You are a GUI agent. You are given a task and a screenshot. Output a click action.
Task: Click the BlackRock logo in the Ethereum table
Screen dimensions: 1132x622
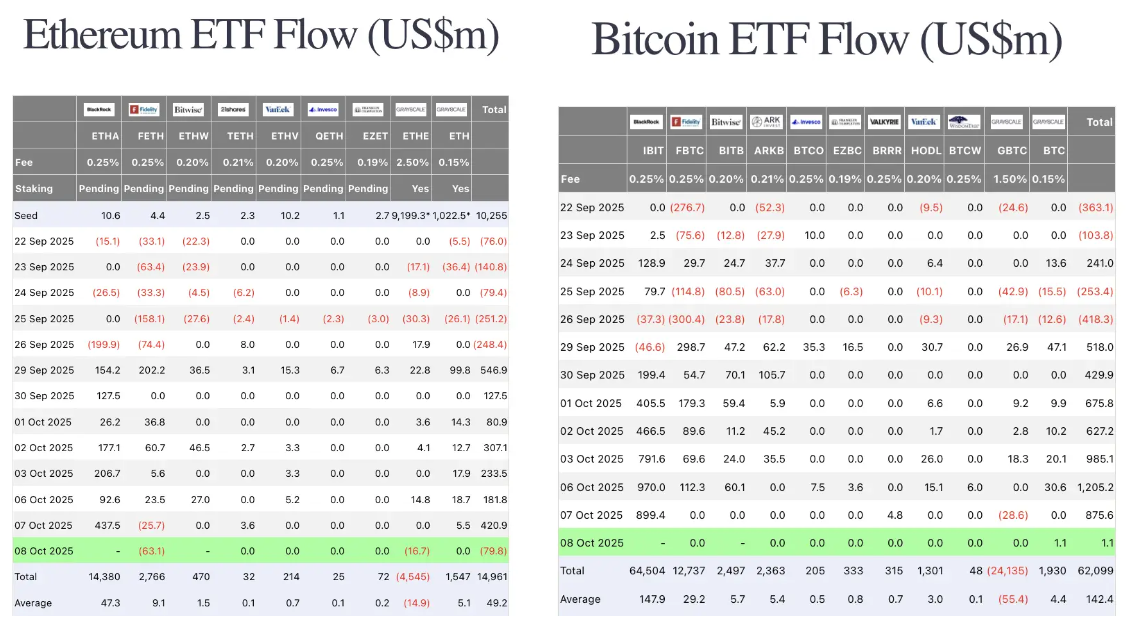[x=99, y=109]
